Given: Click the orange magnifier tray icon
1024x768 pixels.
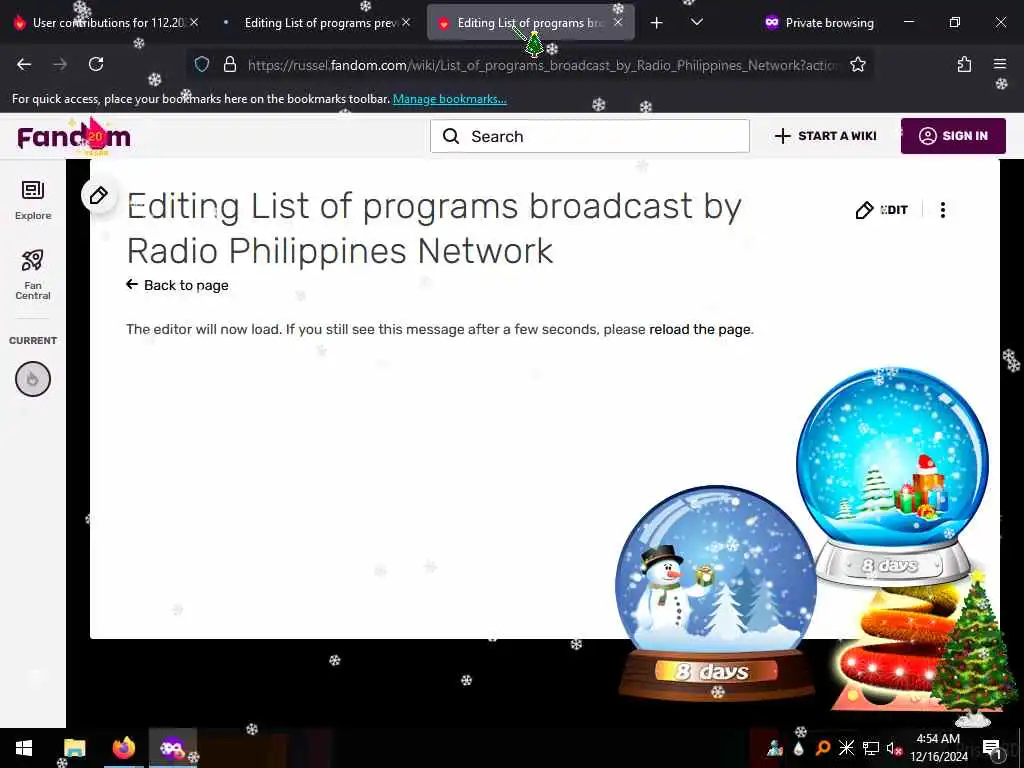Looking at the screenshot, I should point(823,748).
